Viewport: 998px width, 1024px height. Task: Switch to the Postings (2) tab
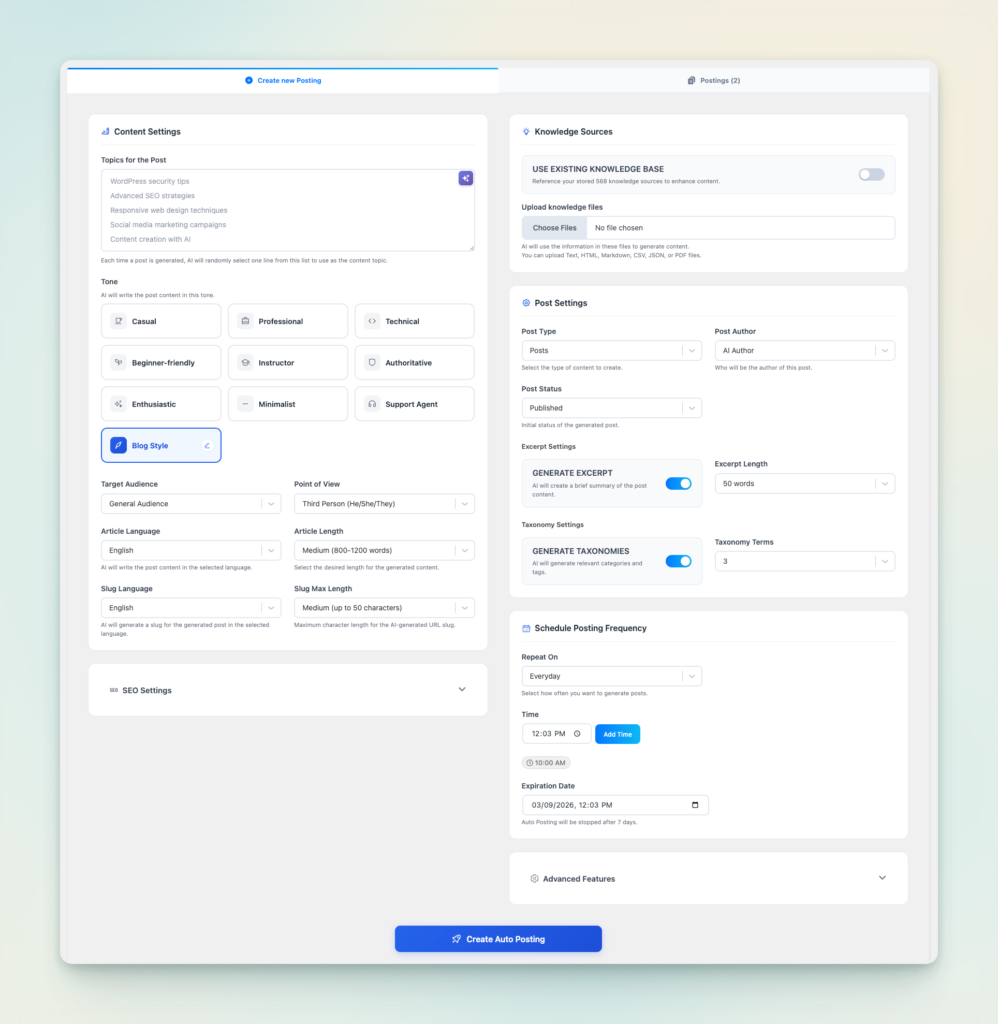pos(714,80)
